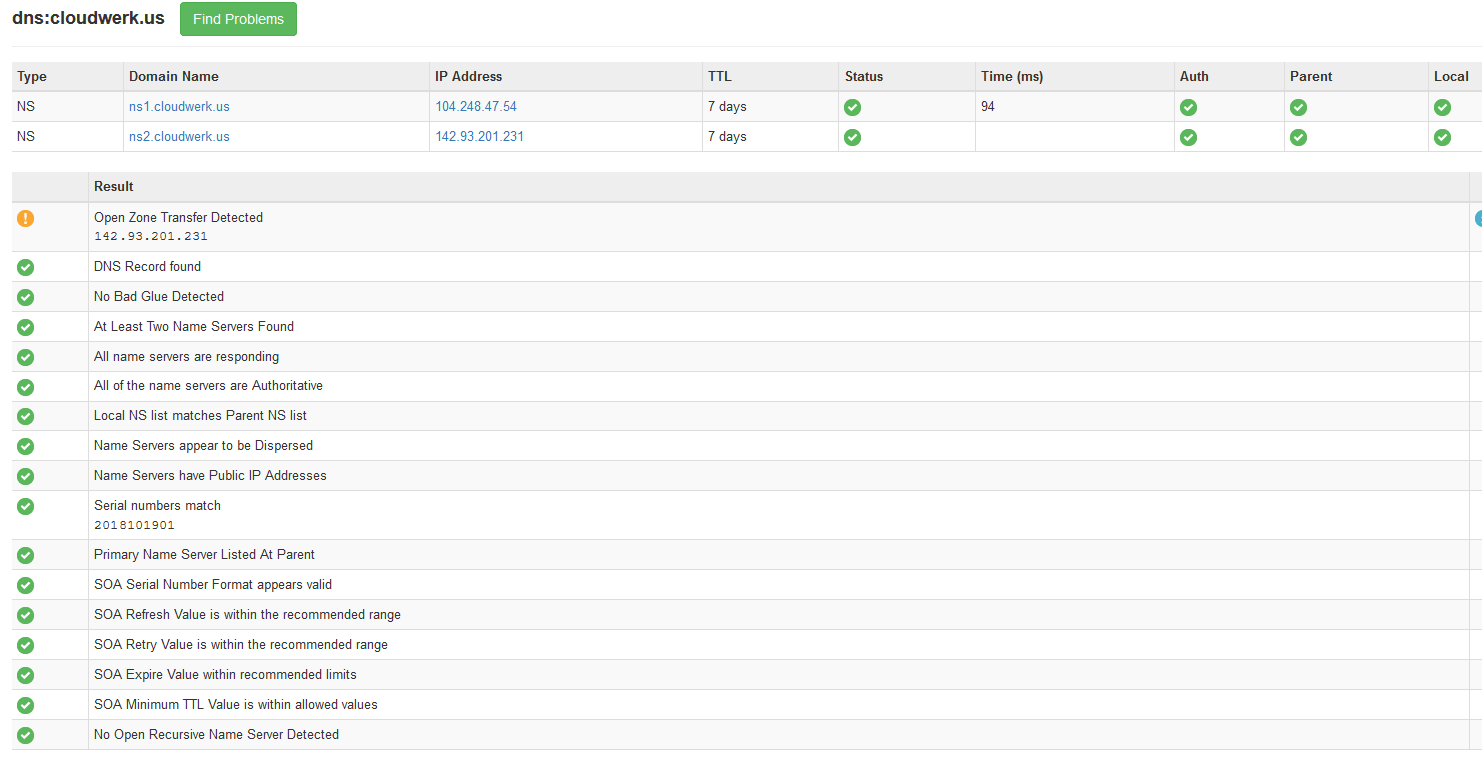Open IP address 104.248.47.54 link
This screenshot has height=764, width=1482.
click(476, 106)
